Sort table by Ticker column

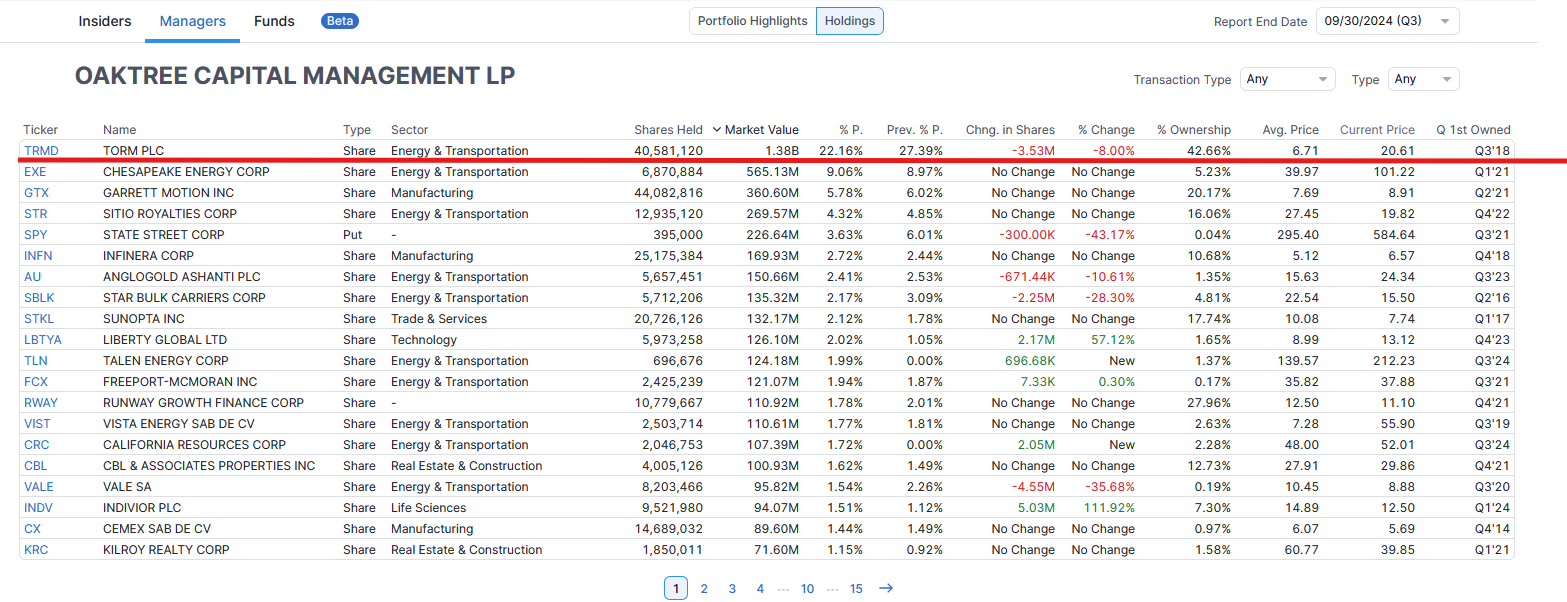pos(41,130)
